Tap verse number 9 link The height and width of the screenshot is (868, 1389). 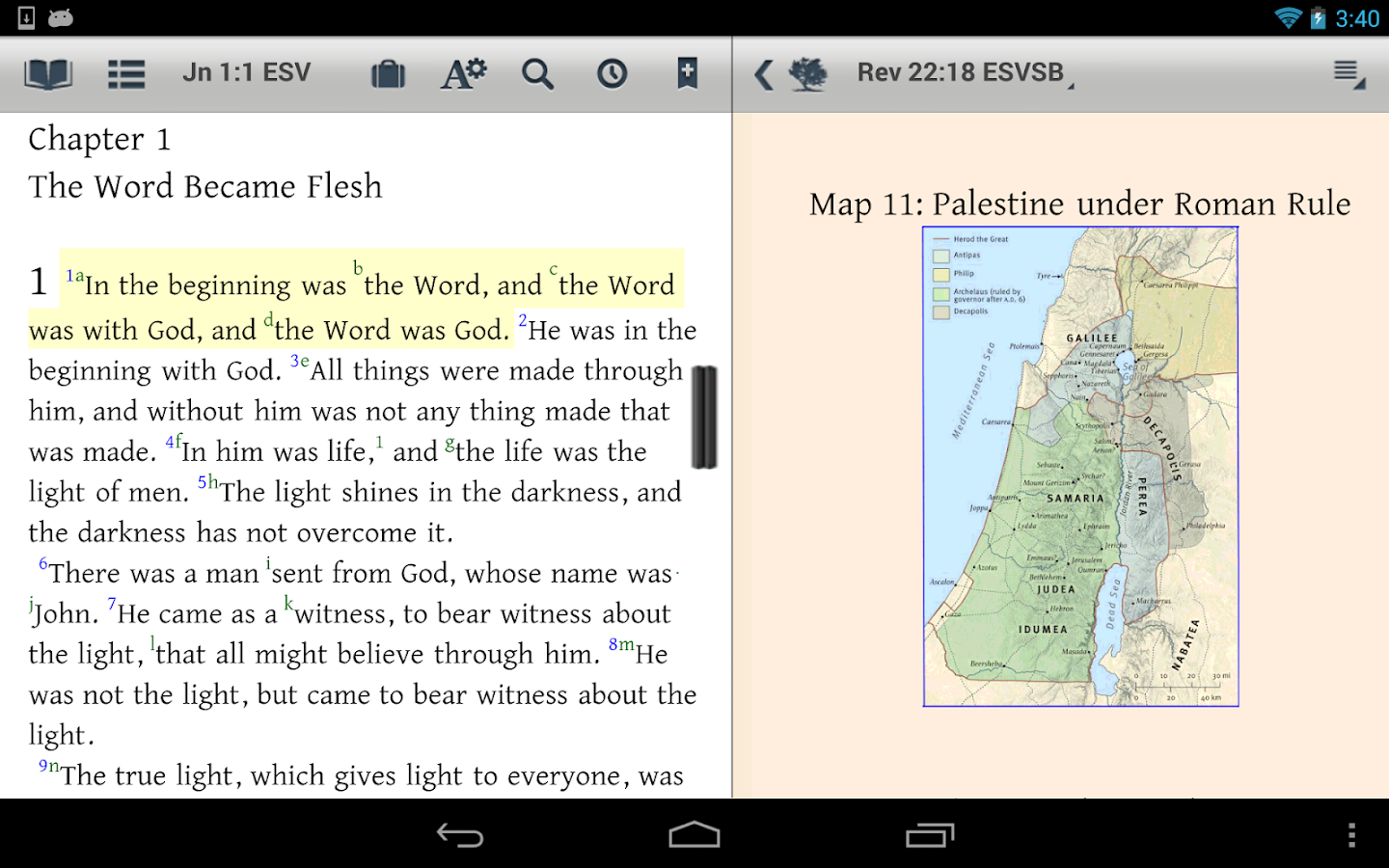(43, 765)
